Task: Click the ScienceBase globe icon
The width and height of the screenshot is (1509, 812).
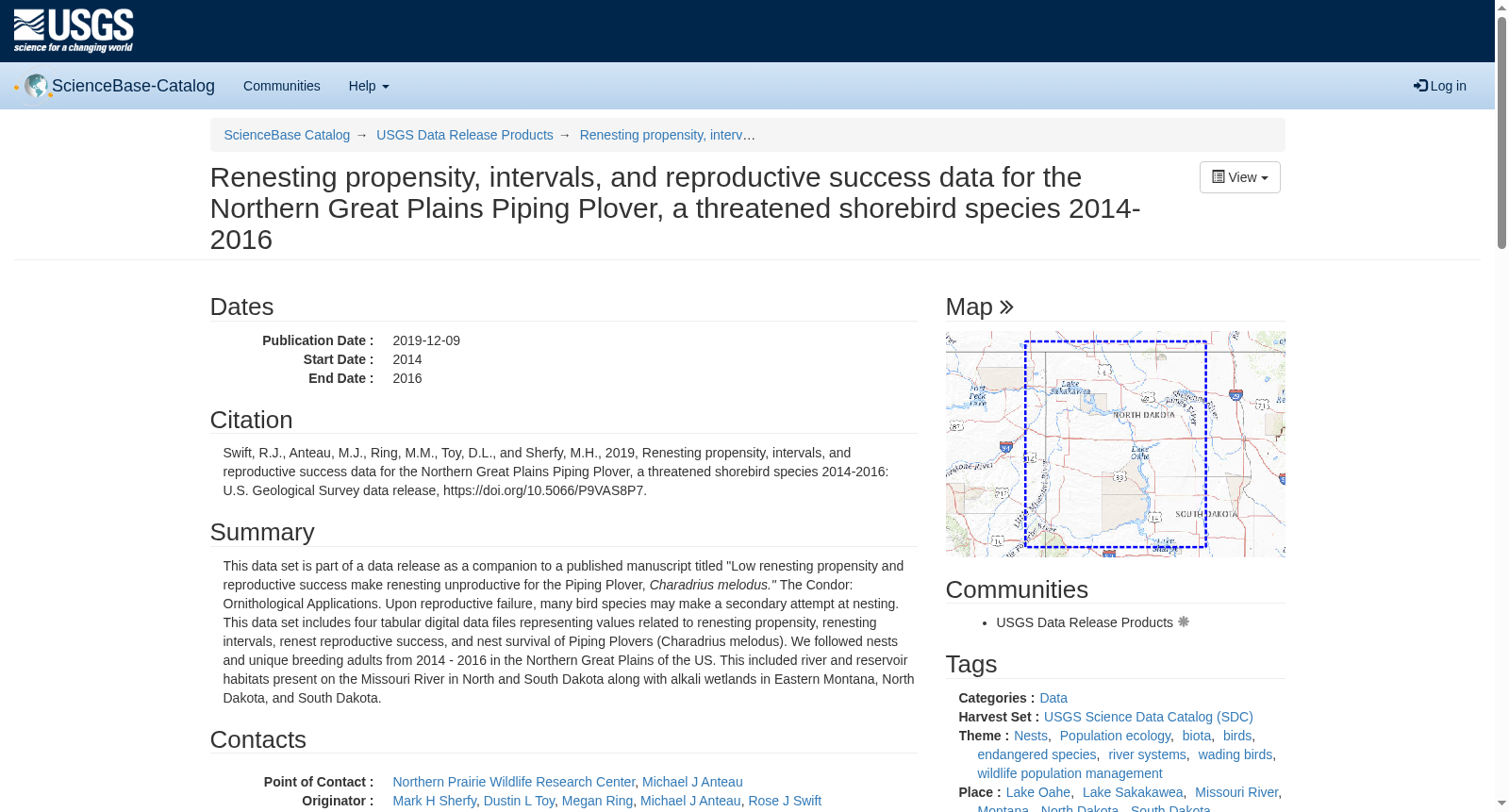Action: (x=36, y=86)
